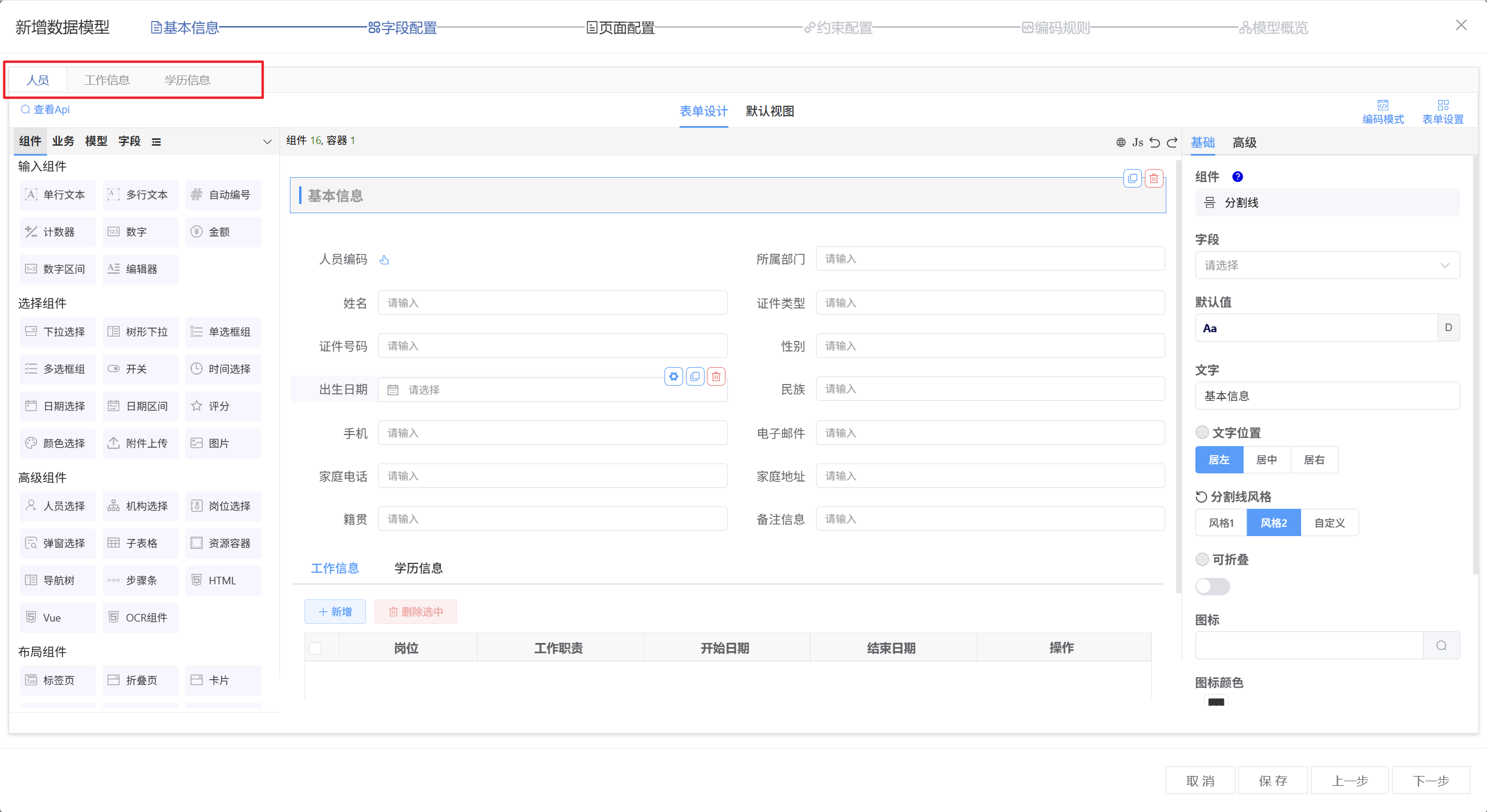Collapse the component panel chevron
The width and height of the screenshot is (1487, 812).
(267, 142)
